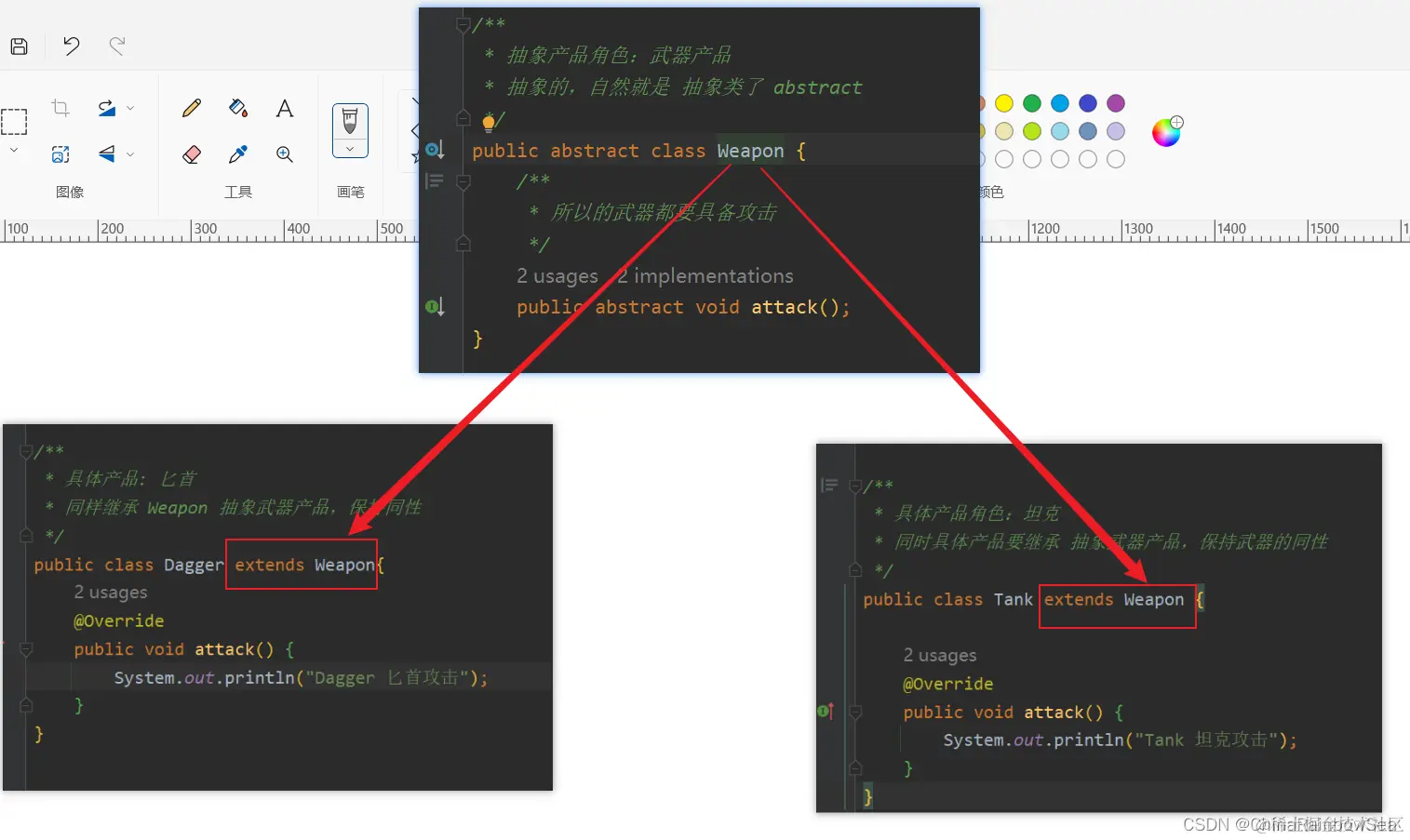Viewport: 1410px width, 840px height.
Task: Pick the yellow color swatch
Action: click(1004, 103)
